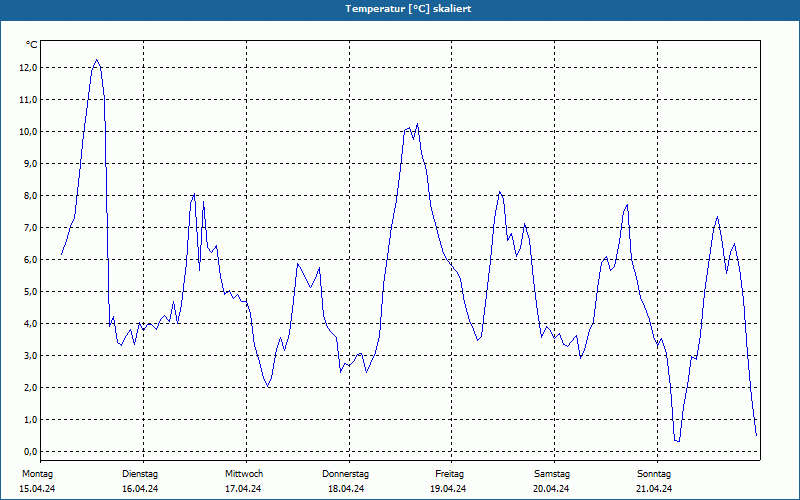Screen dimensions: 800x500
Task: Click the Donnerstag day label
Action: tap(345, 474)
